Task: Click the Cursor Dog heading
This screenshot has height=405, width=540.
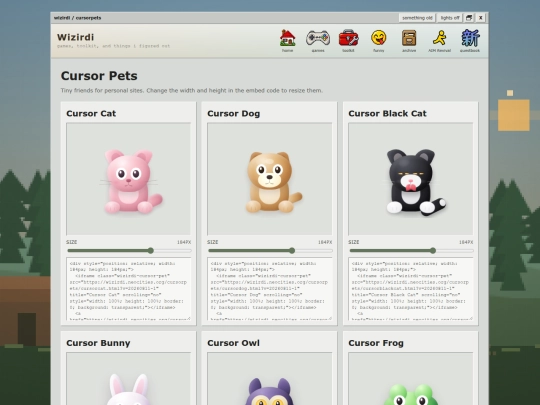Action: (x=233, y=114)
